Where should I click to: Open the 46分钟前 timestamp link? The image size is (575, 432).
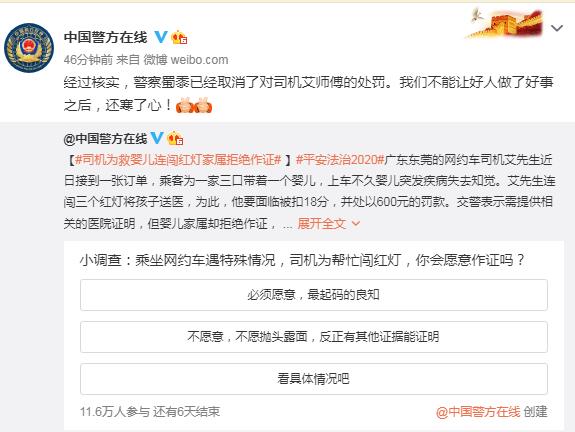(x=88, y=59)
